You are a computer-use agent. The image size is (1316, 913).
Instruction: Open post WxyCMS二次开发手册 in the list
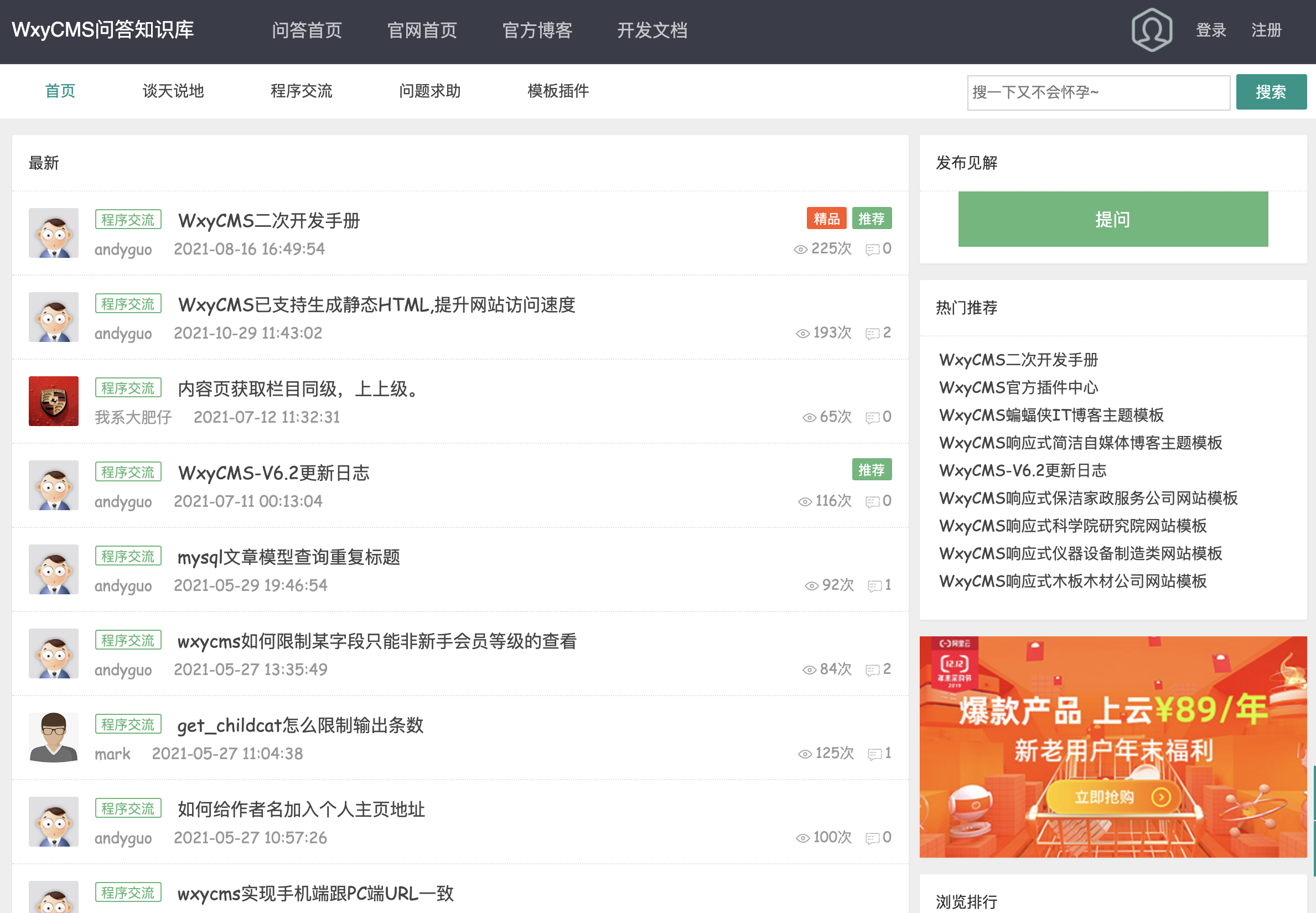coord(269,220)
